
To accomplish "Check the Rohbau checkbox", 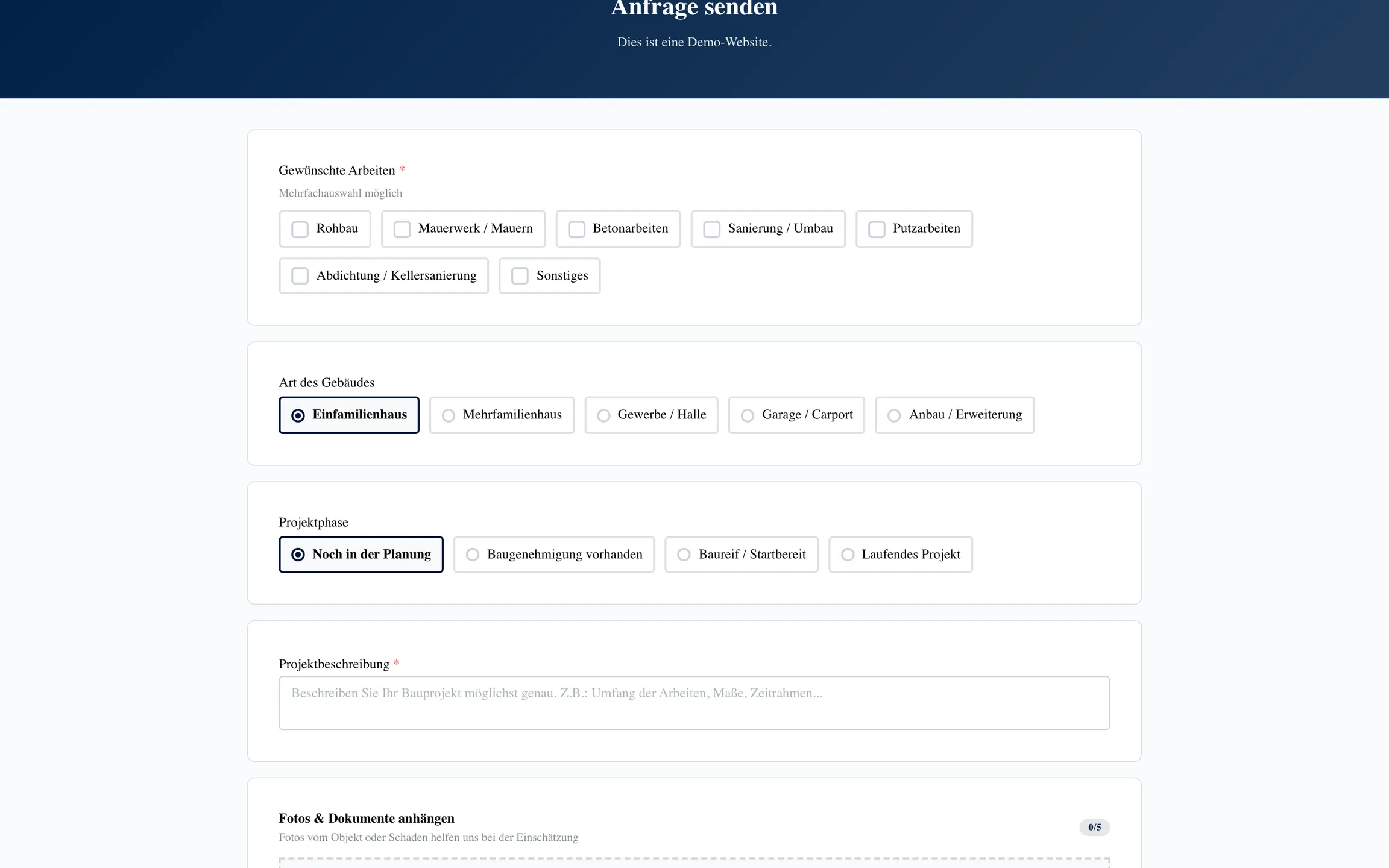I will point(300,229).
